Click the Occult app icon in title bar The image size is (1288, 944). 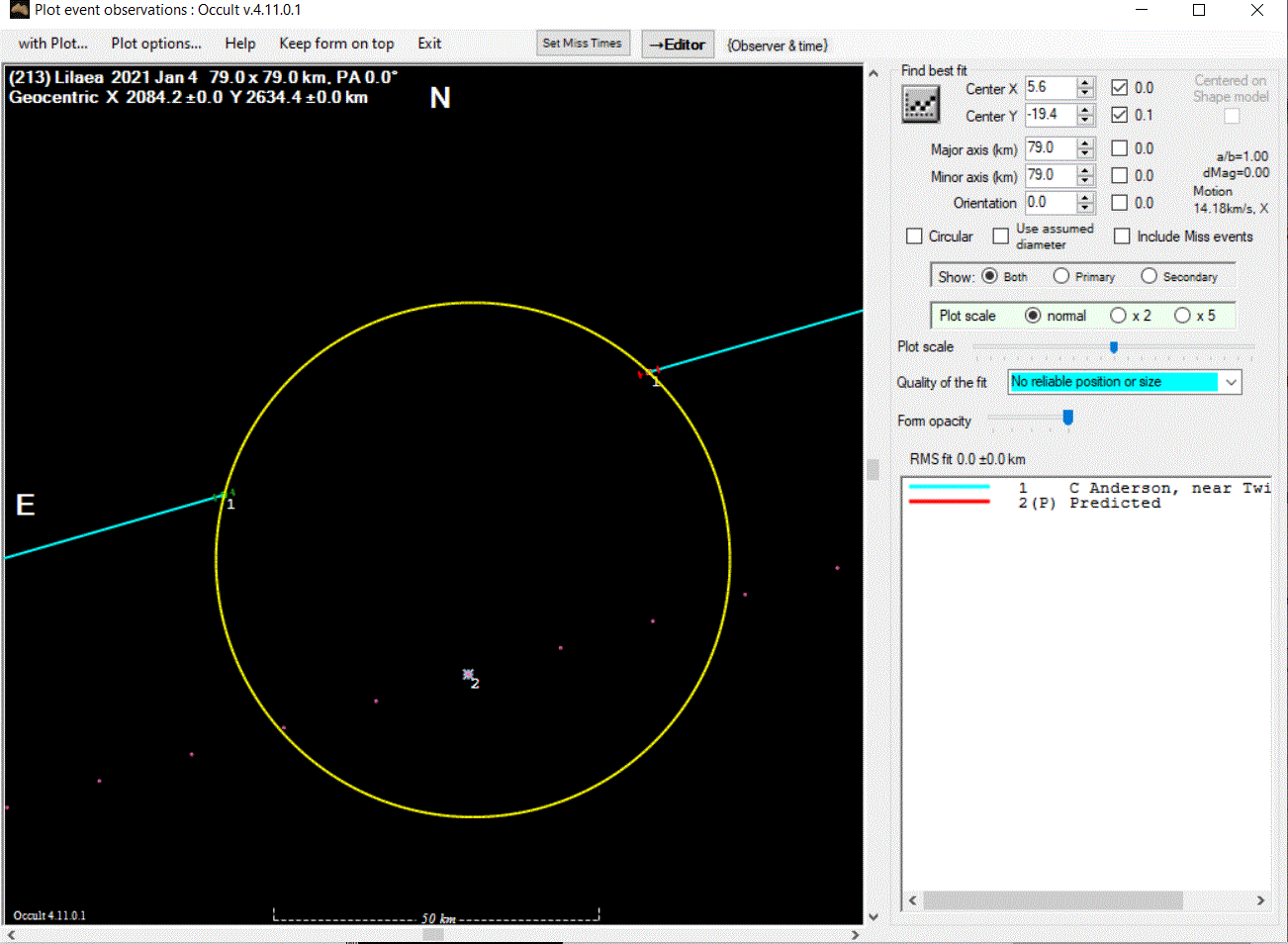click(19, 10)
